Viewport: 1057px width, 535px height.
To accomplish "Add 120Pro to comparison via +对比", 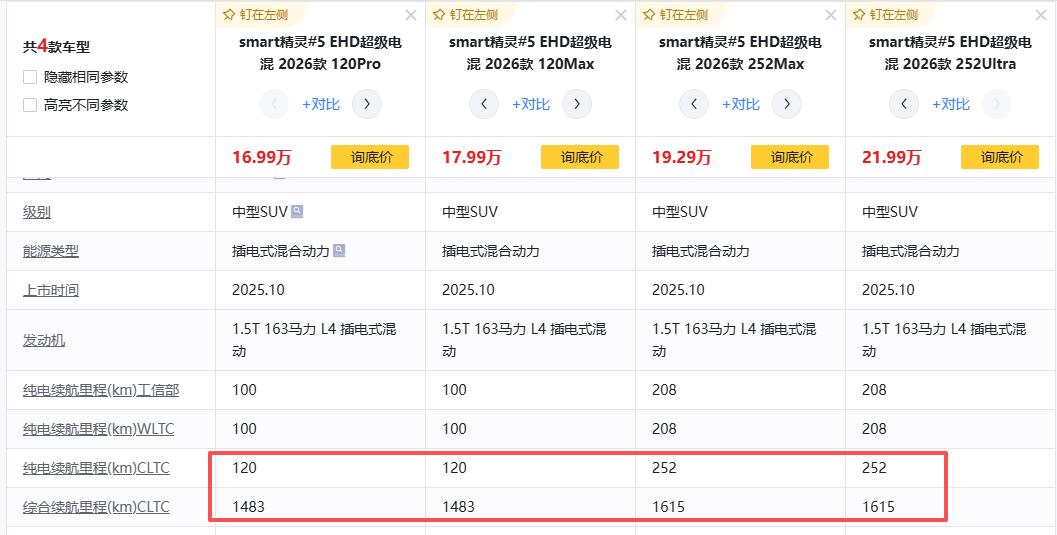I will point(321,104).
